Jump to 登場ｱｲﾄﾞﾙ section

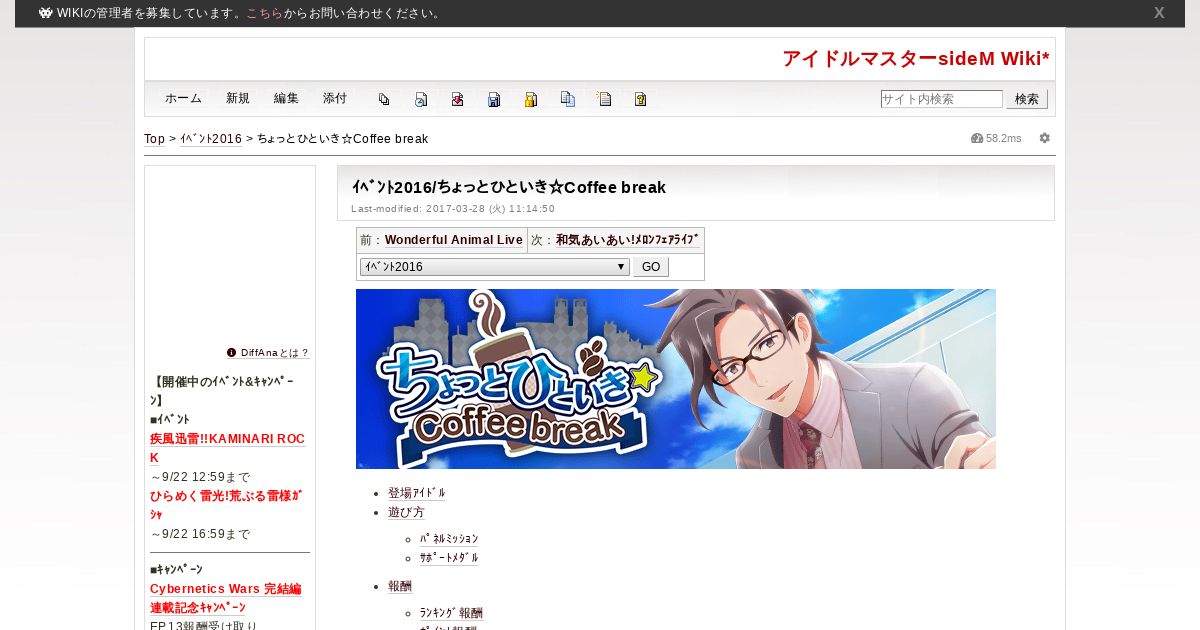[x=417, y=493]
